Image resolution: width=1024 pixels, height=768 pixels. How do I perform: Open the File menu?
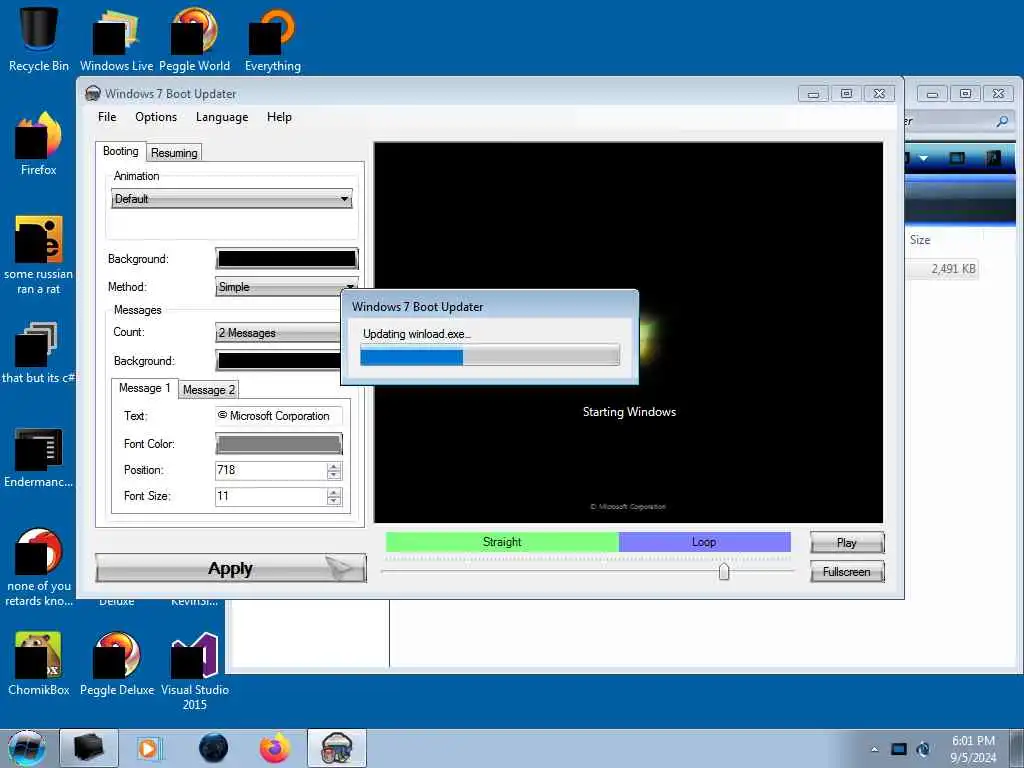tap(107, 117)
